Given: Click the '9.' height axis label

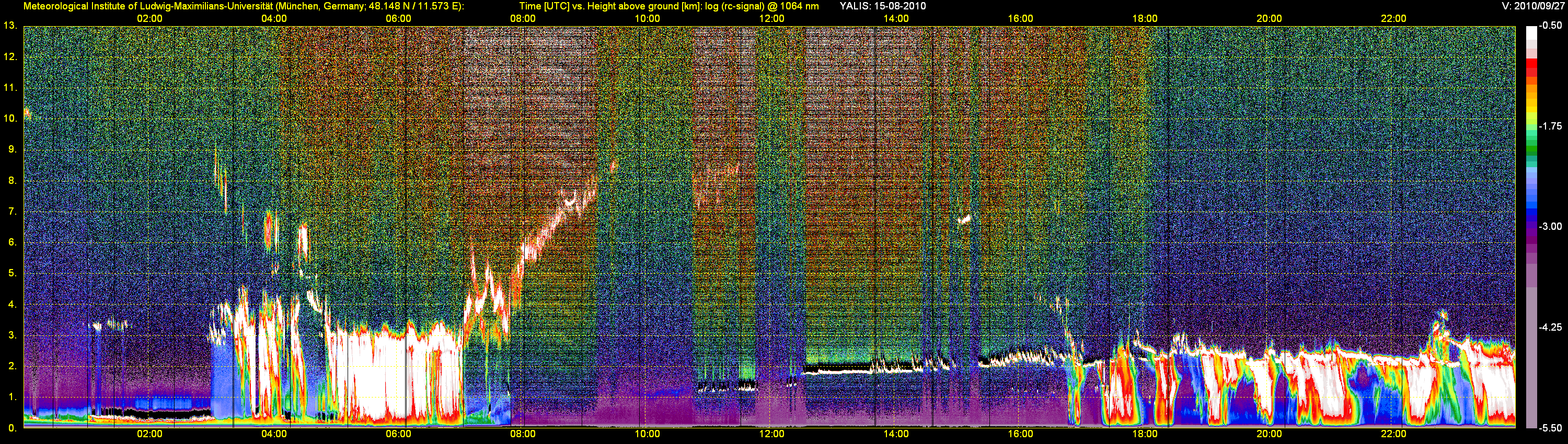Looking at the screenshot, I should (11, 149).
